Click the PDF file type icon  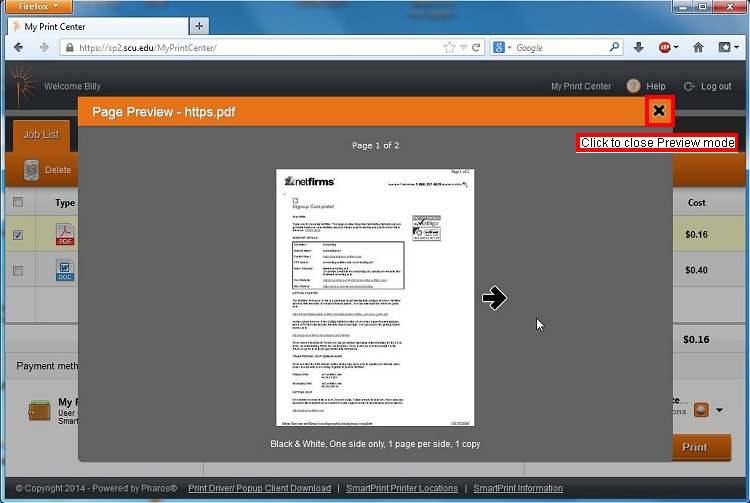point(65,235)
